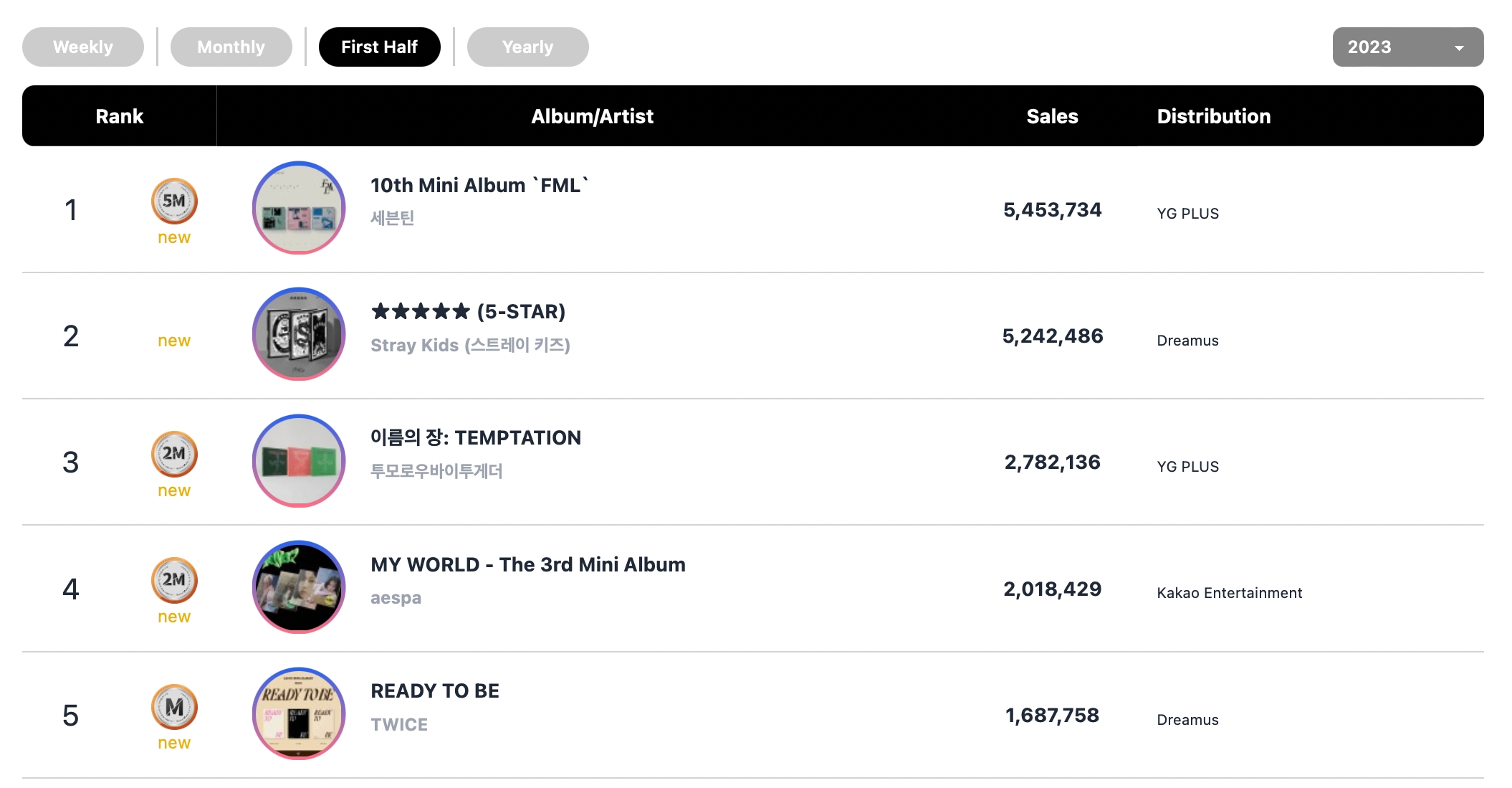This screenshot has height=788, width=1512.
Task: Click the M badge for READY TO BE
Action: point(174,707)
